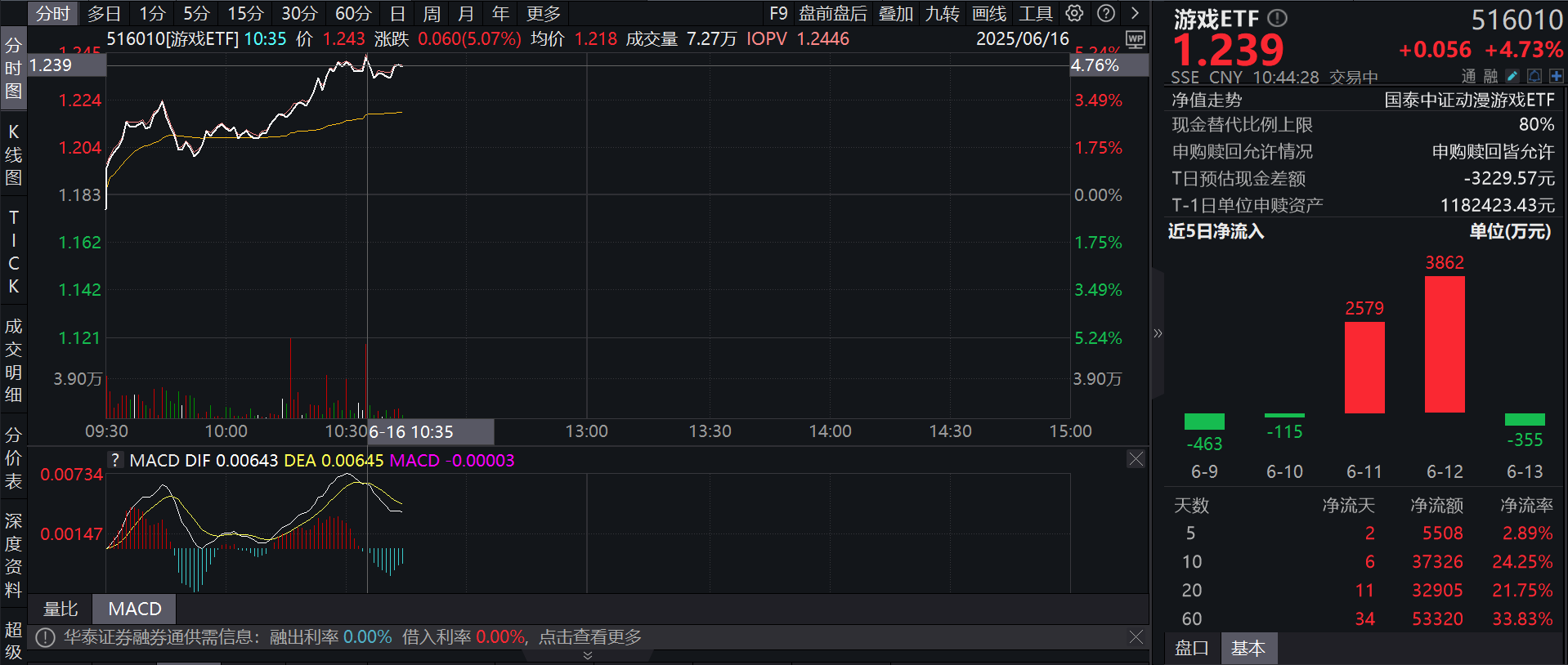Open 工具 tools menu
The image size is (1568, 665).
(1036, 13)
